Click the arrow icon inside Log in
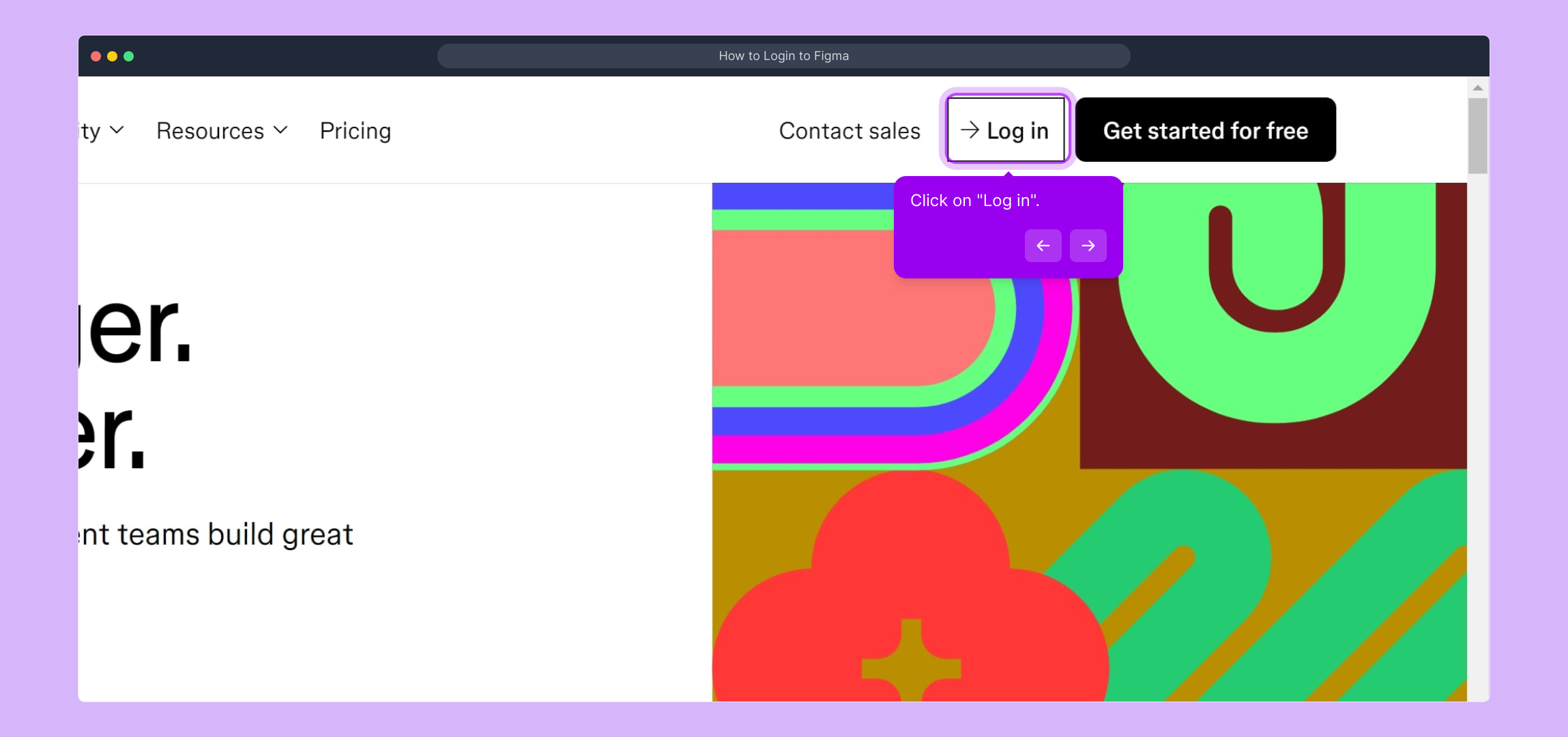The width and height of the screenshot is (1568, 737). coord(970,130)
